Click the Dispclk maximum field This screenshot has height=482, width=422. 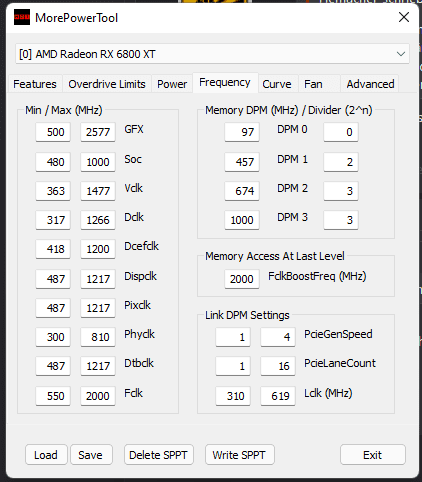pos(98,279)
